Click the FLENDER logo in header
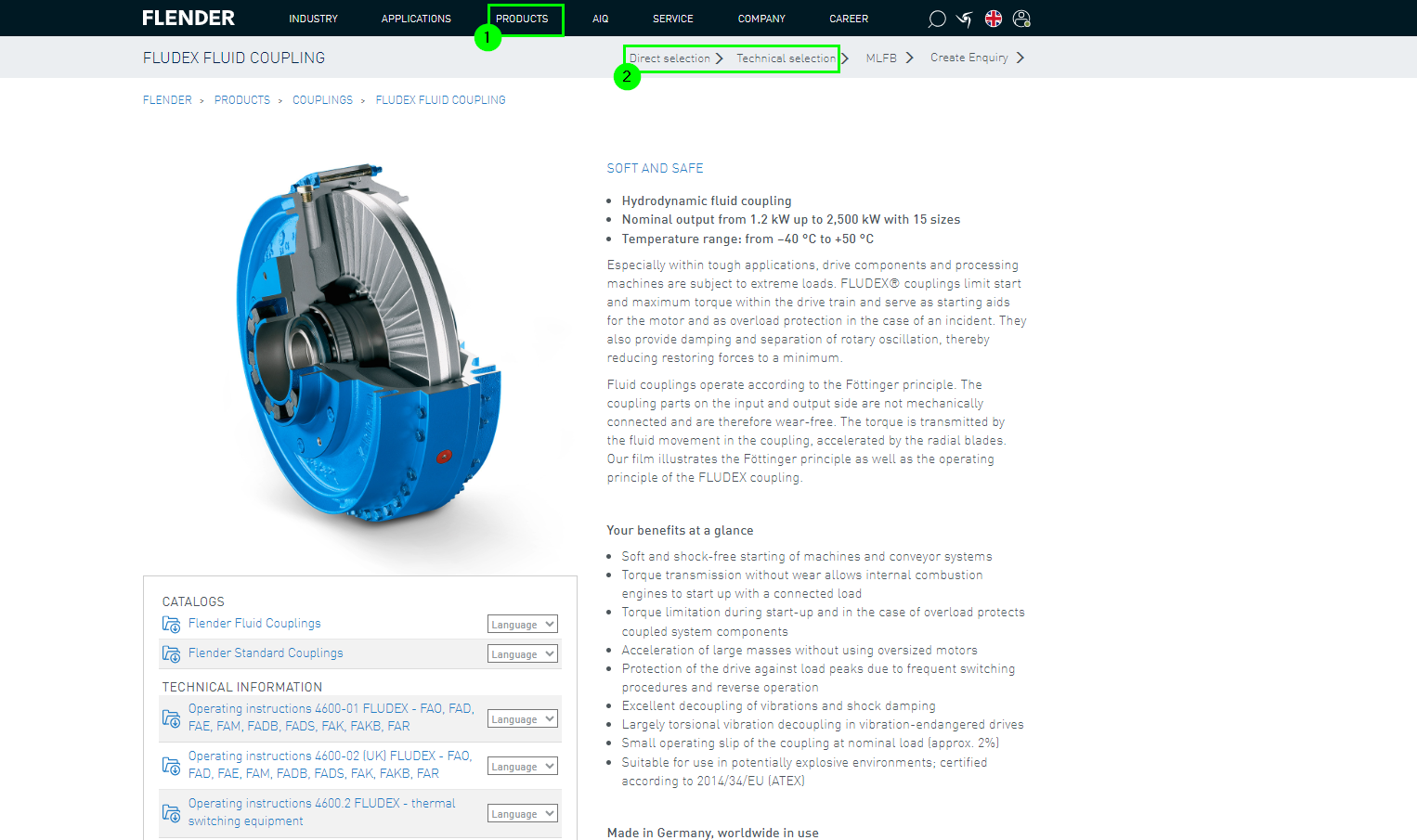This screenshot has width=1417, height=840. point(188,19)
